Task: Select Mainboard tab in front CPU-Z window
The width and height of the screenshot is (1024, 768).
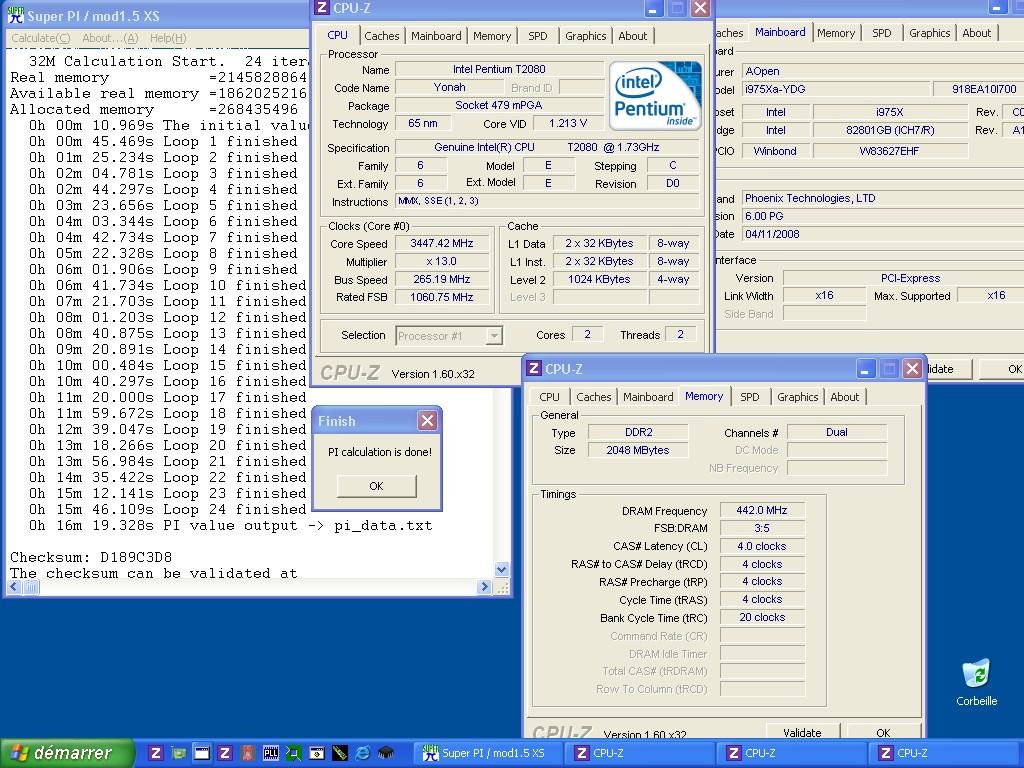Action: [x=436, y=36]
